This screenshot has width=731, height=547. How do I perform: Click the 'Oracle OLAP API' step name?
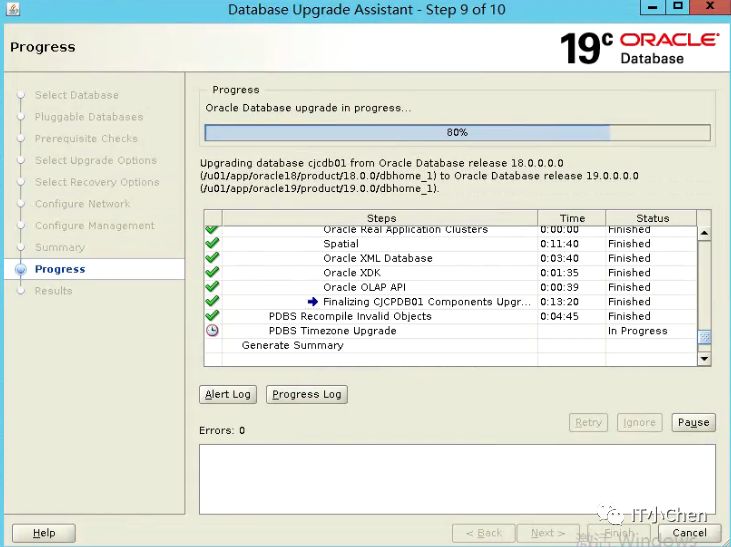[x=365, y=287]
